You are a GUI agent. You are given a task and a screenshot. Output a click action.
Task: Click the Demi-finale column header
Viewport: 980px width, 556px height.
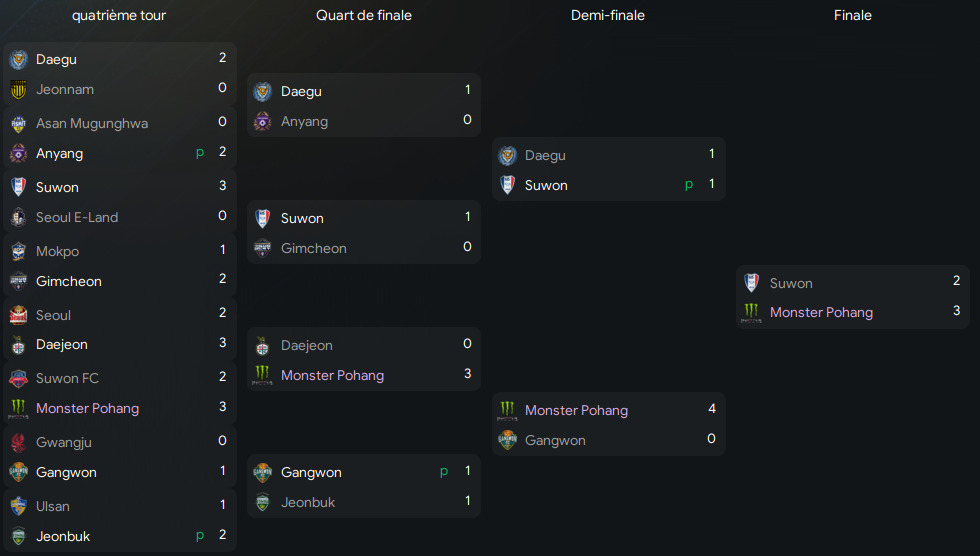(608, 16)
